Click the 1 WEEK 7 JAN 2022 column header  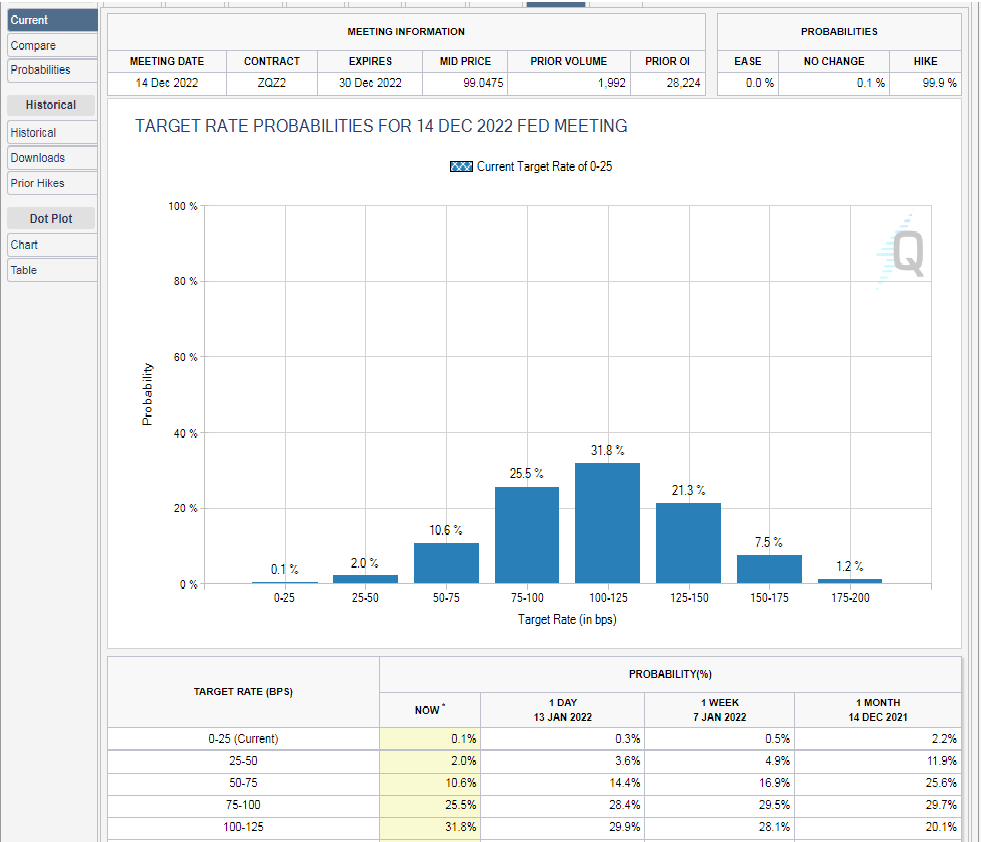coord(719,710)
